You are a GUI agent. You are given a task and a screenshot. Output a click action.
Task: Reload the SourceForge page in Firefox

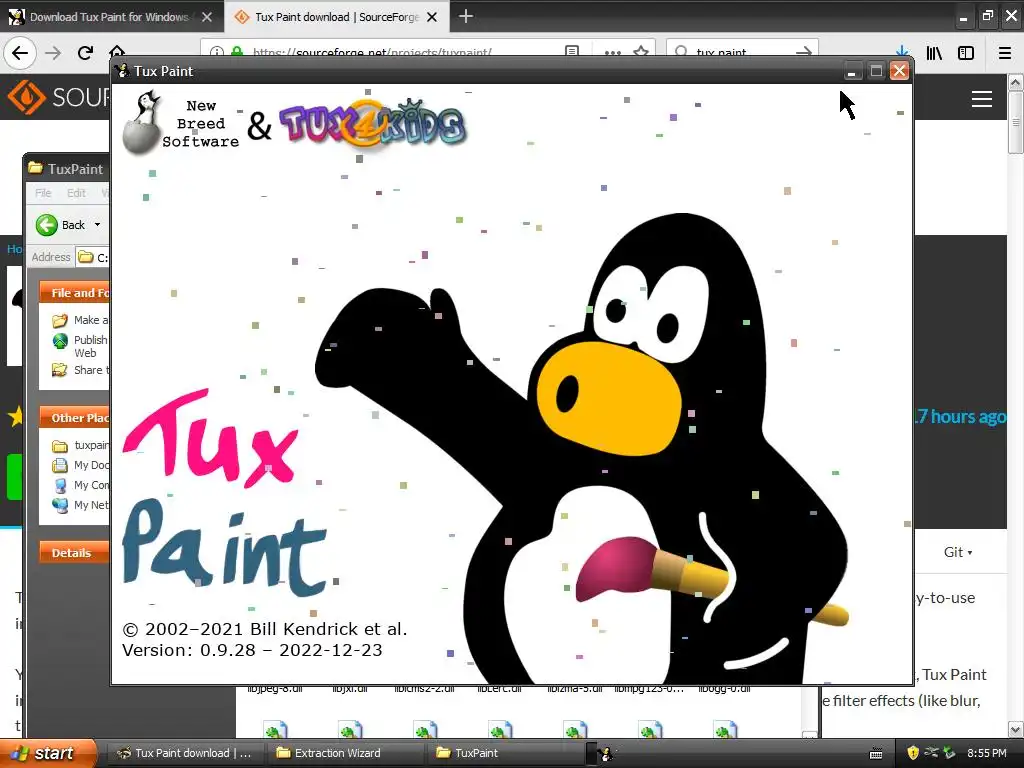(x=85, y=53)
